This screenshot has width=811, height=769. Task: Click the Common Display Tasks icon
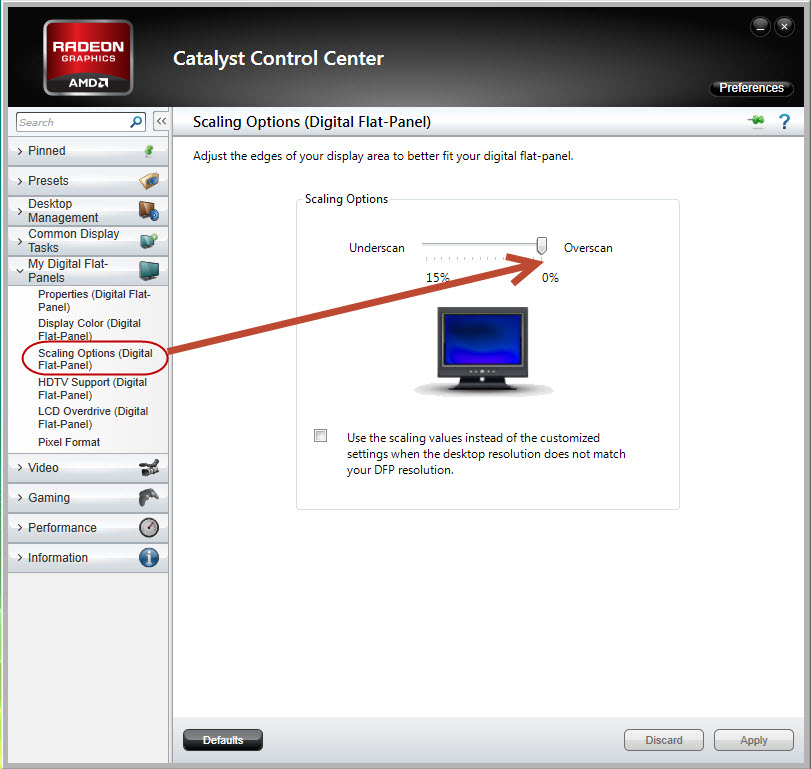(148, 240)
